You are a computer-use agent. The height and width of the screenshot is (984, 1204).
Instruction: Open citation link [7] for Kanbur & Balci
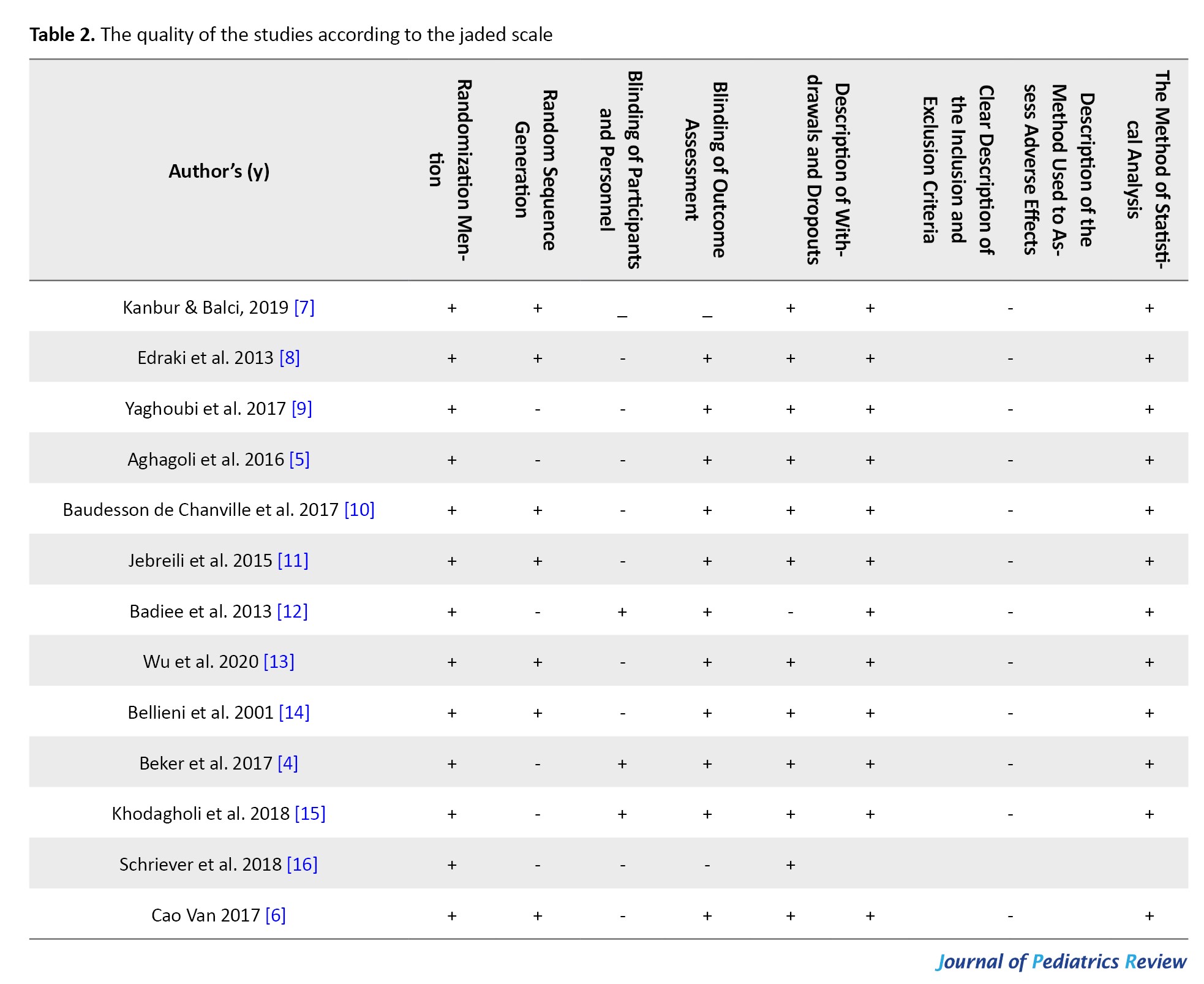pyautogui.click(x=304, y=307)
